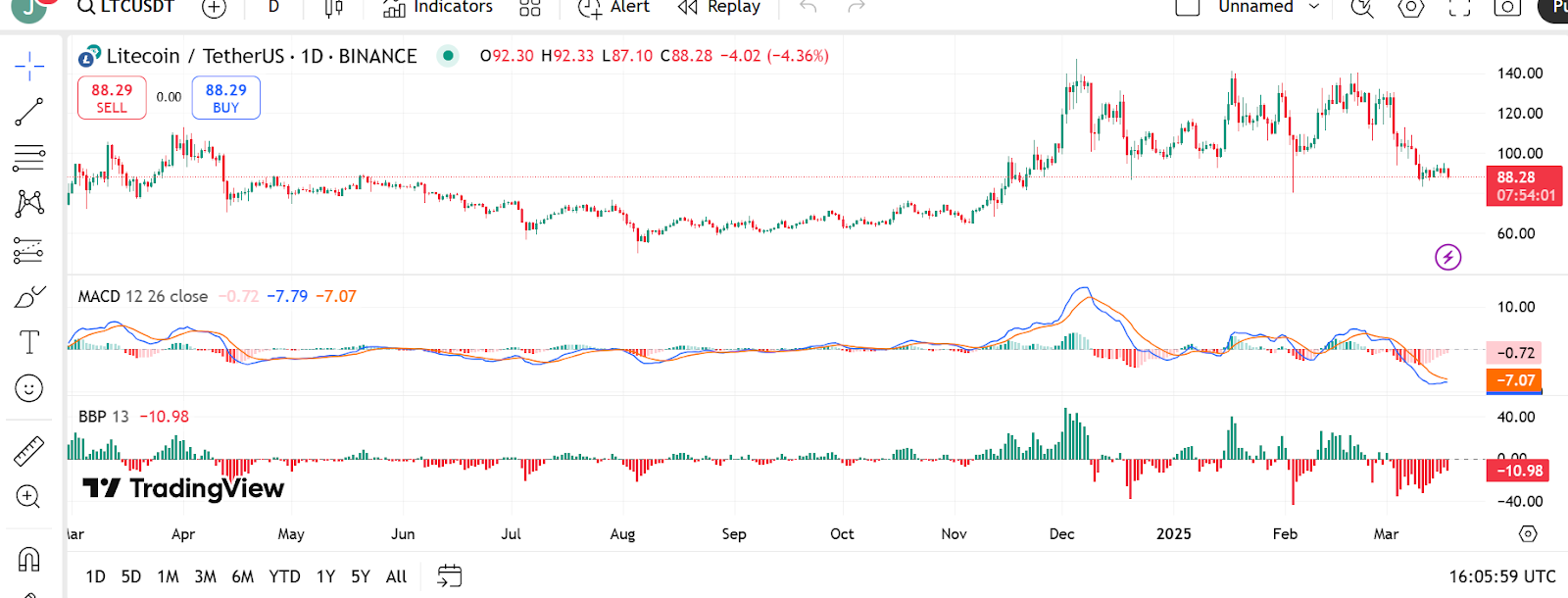Select the 1M date range
1568x598 pixels.
click(x=169, y=576)
